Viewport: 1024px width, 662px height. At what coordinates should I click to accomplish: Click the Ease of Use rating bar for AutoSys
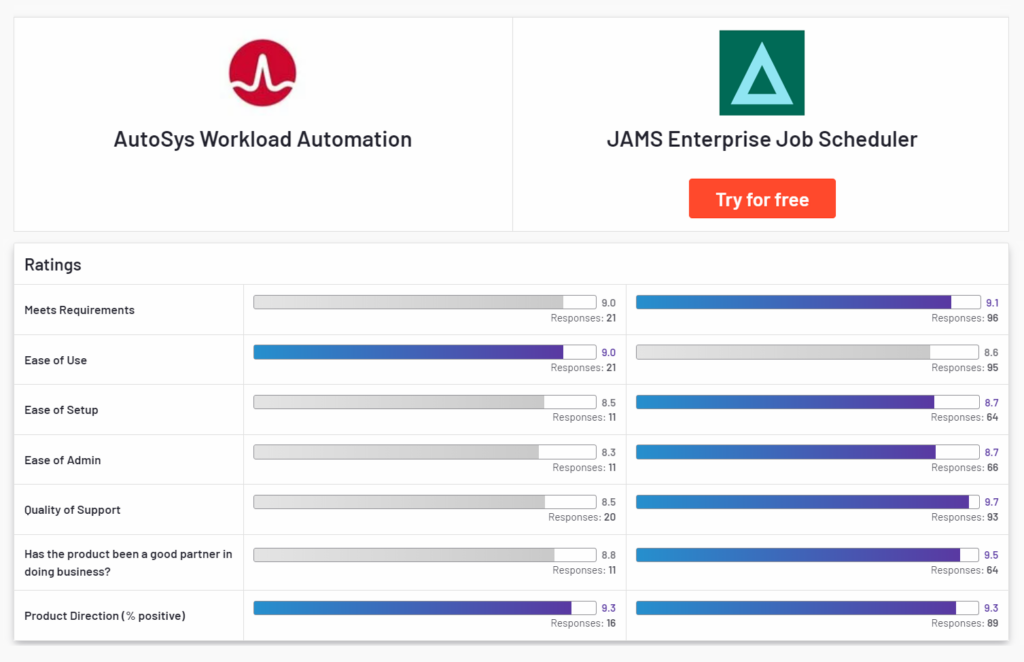420,351
